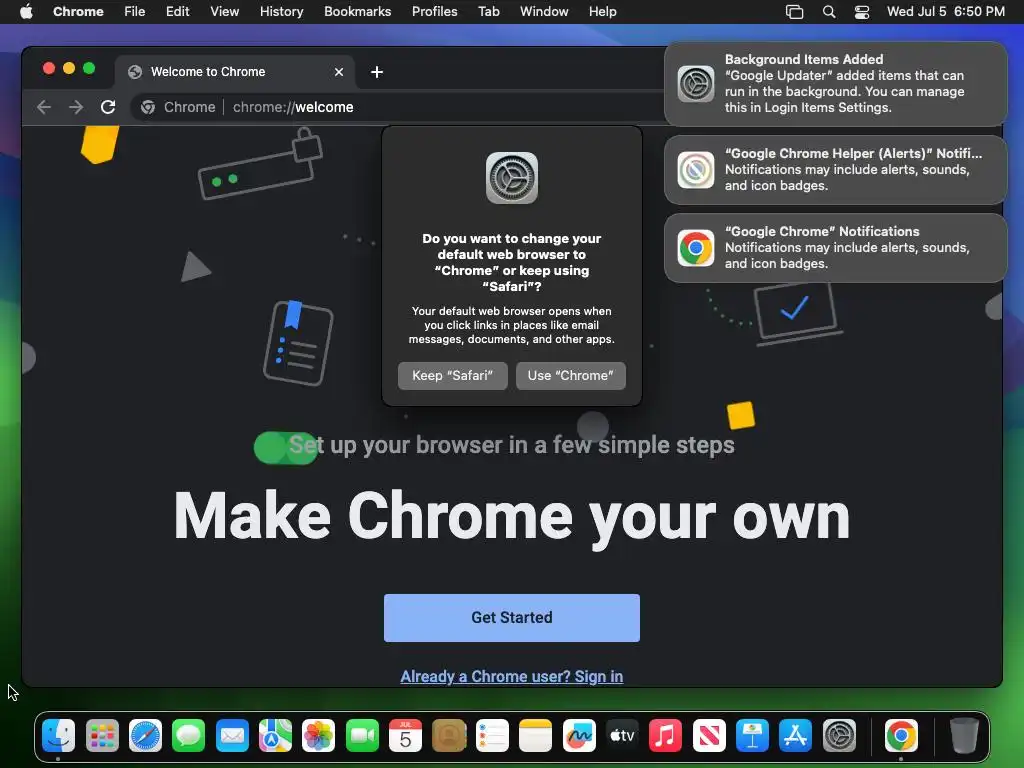This screenshot has width=1024, height=768.
Task: Open App Store in the Dock
Action: pyautogui.click(x=795, y=735)
